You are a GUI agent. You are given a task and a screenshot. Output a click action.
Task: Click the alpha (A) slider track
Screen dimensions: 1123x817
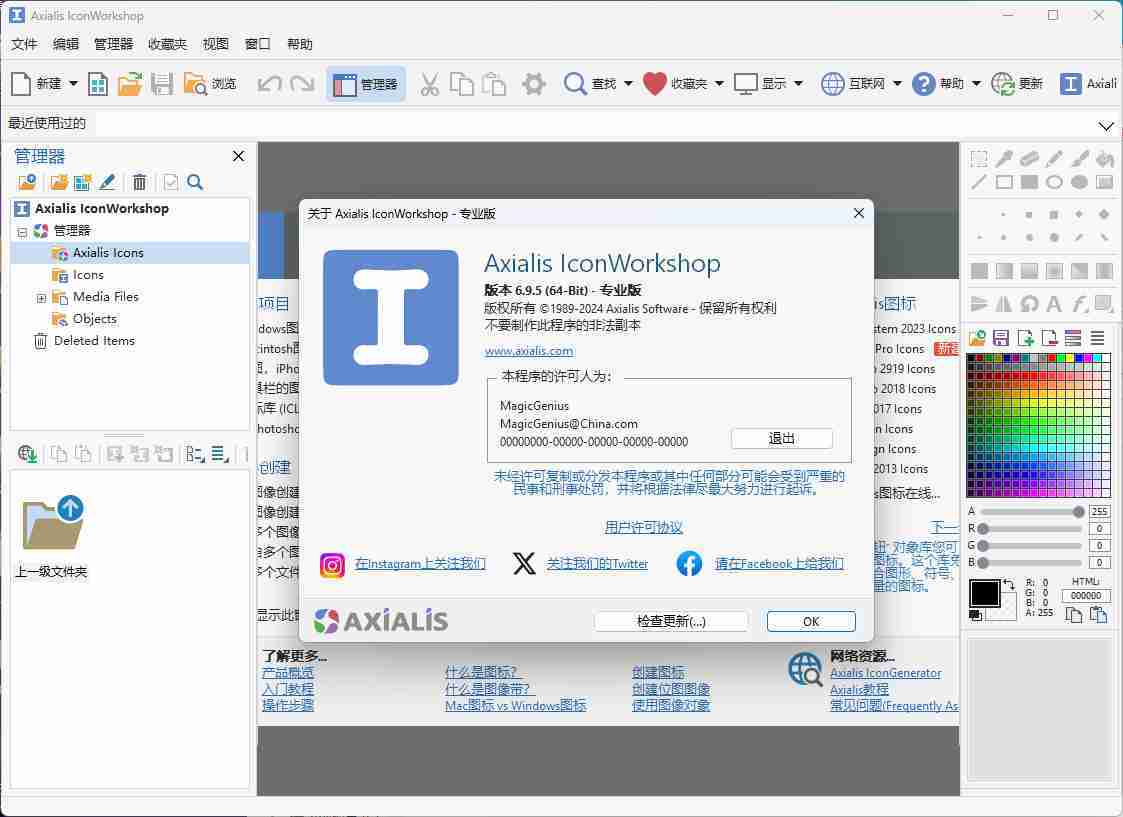pos(1030,512)
